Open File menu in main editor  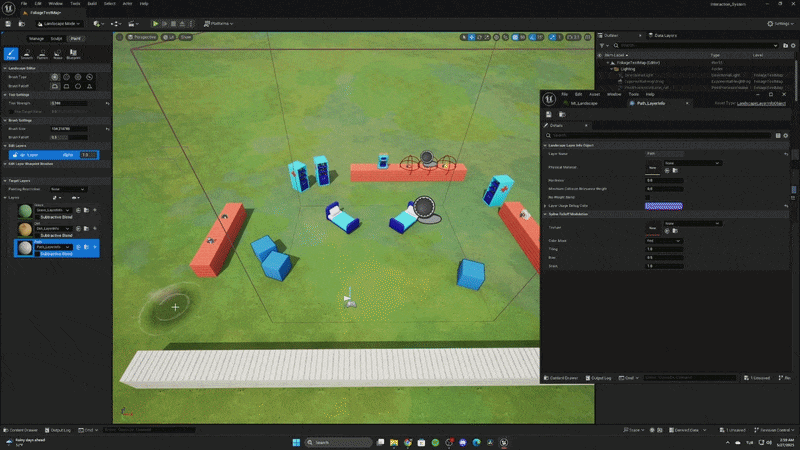tap(23, 4)
